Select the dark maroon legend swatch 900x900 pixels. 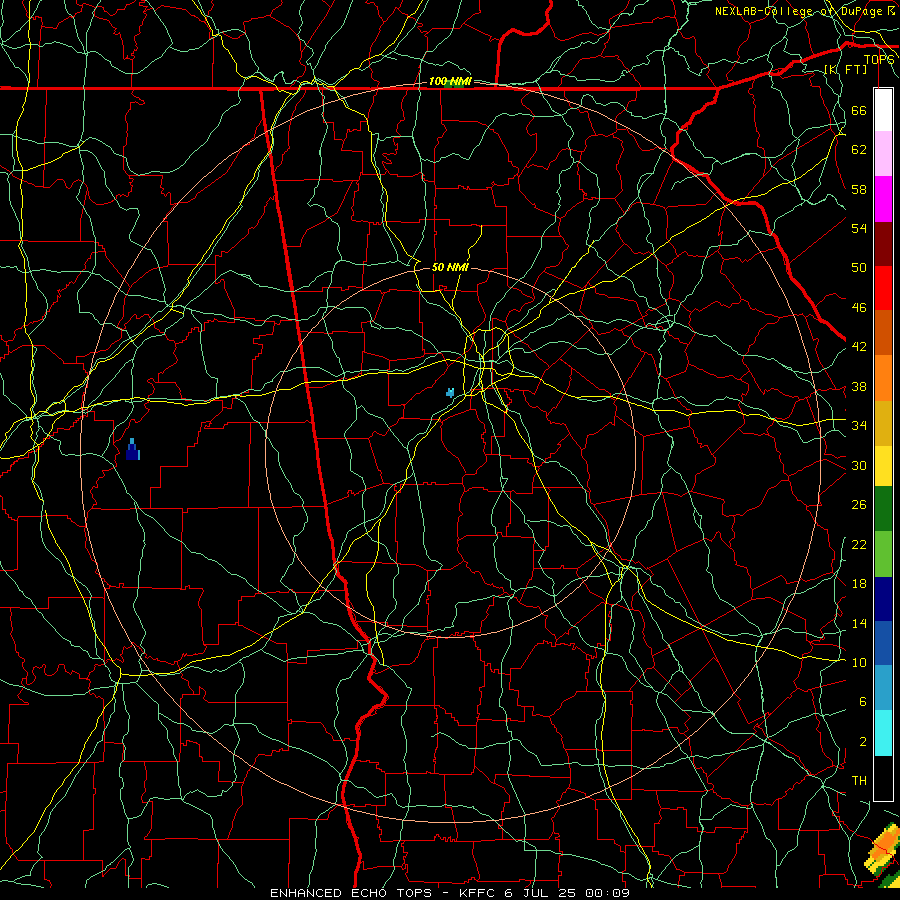point(883,244)
